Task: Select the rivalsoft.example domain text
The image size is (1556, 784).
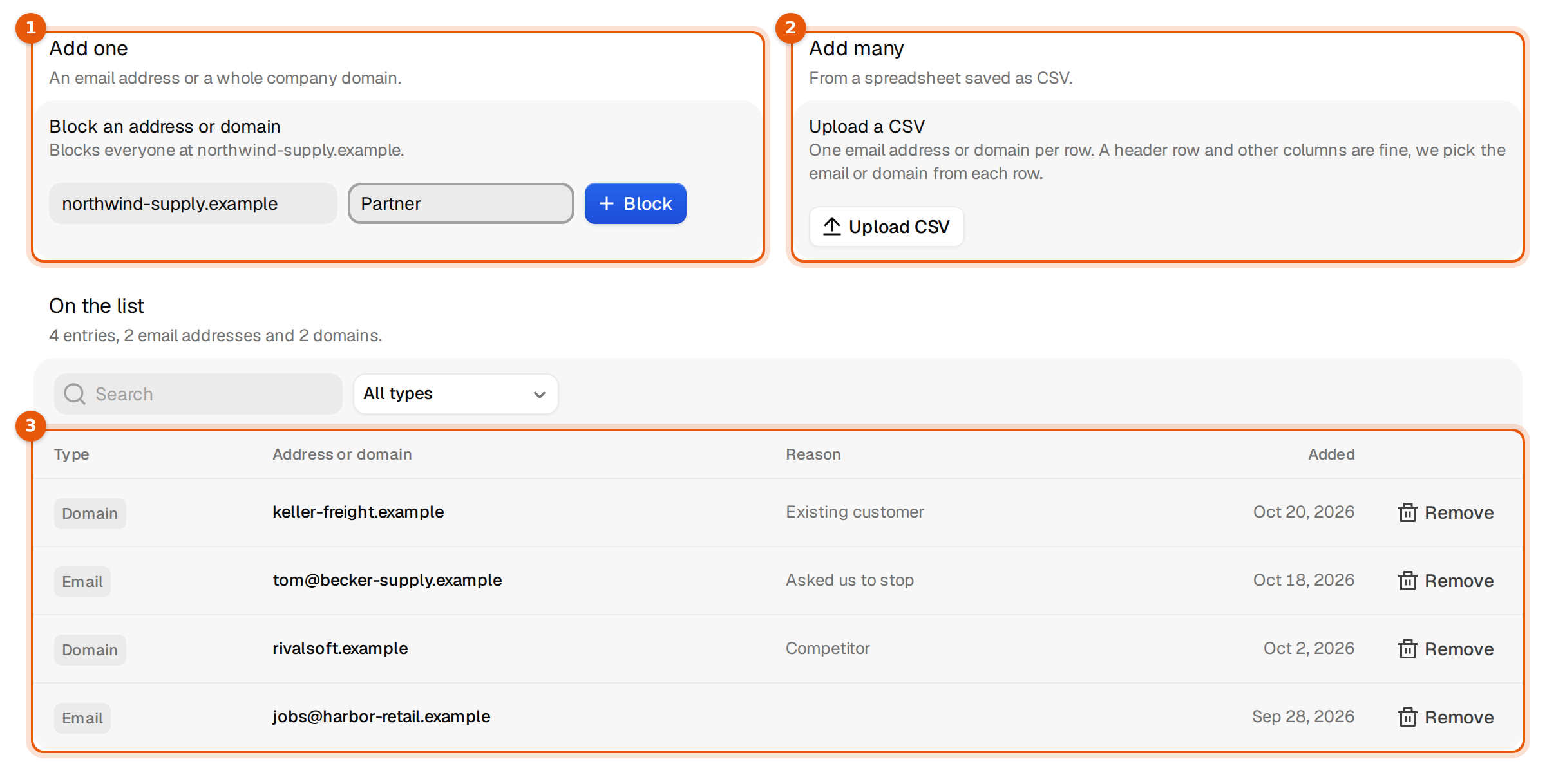Action: tap(340, 648)
